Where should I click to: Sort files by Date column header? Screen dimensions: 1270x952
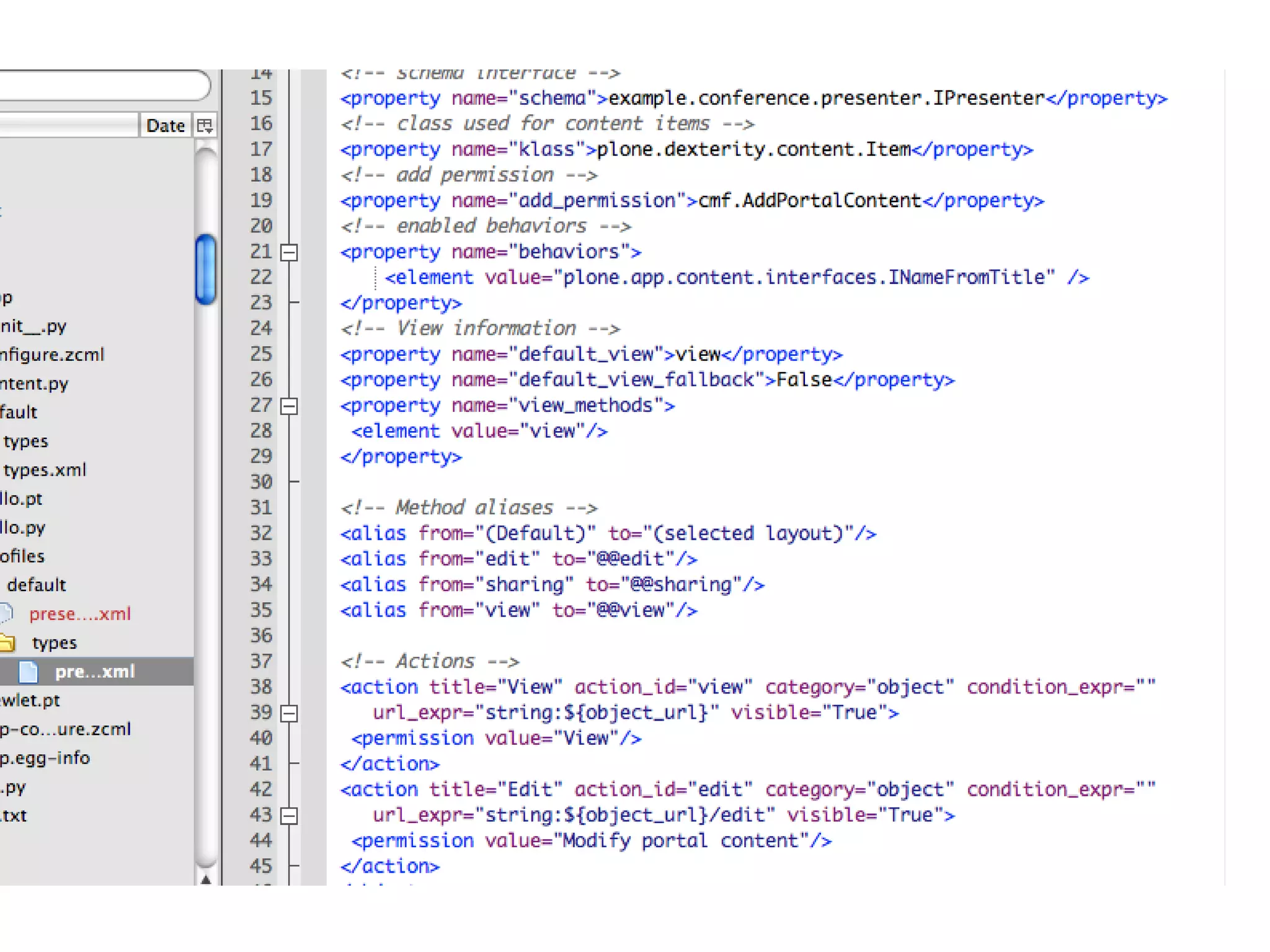tap(164, 126)
